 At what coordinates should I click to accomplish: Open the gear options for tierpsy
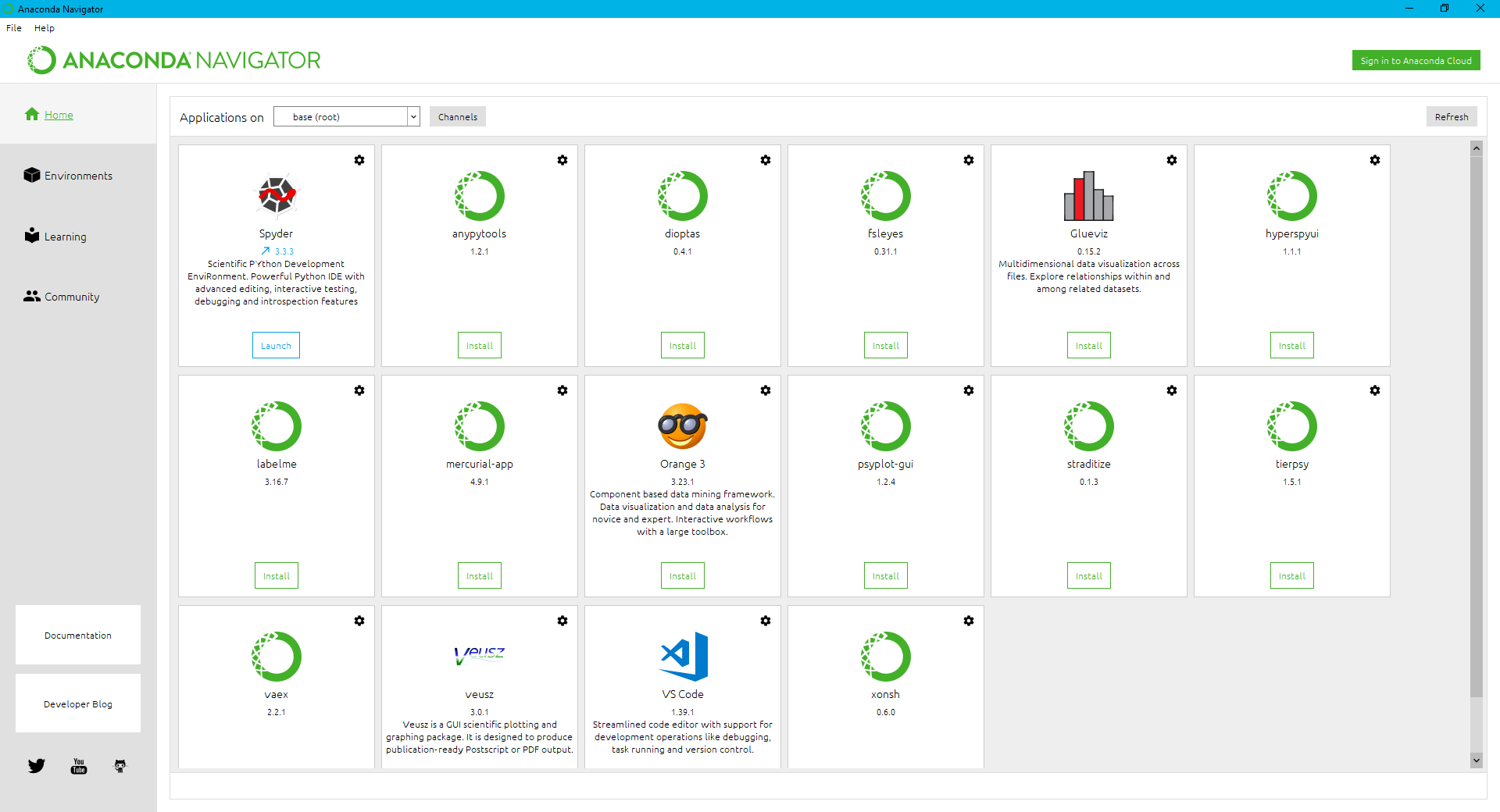pos(1375,390)
